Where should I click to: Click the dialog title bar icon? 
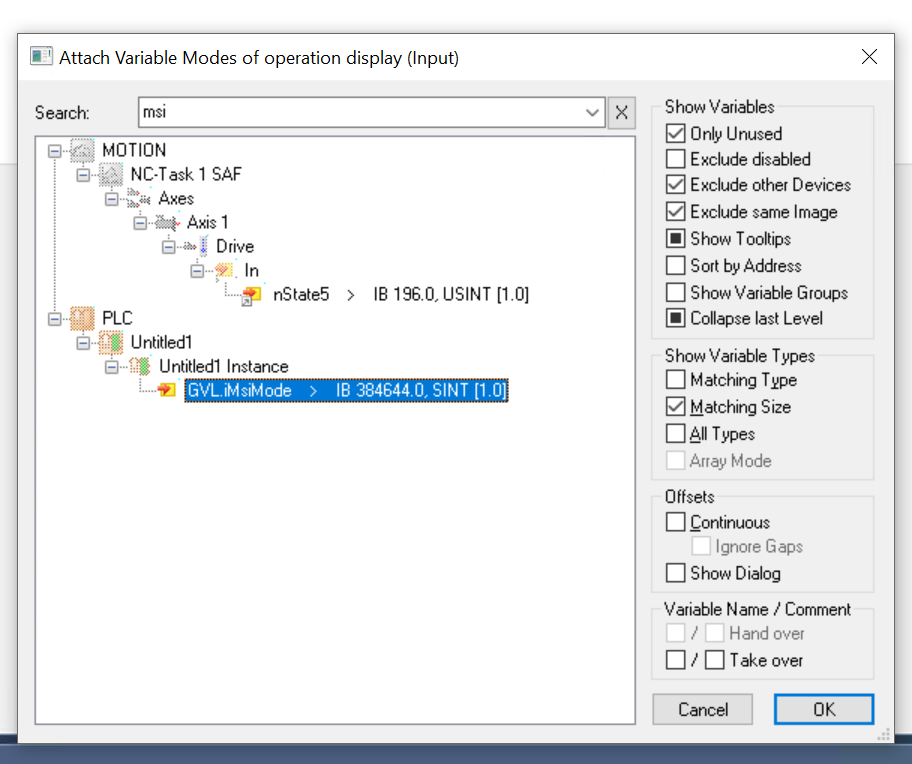(x=41, y=57)
